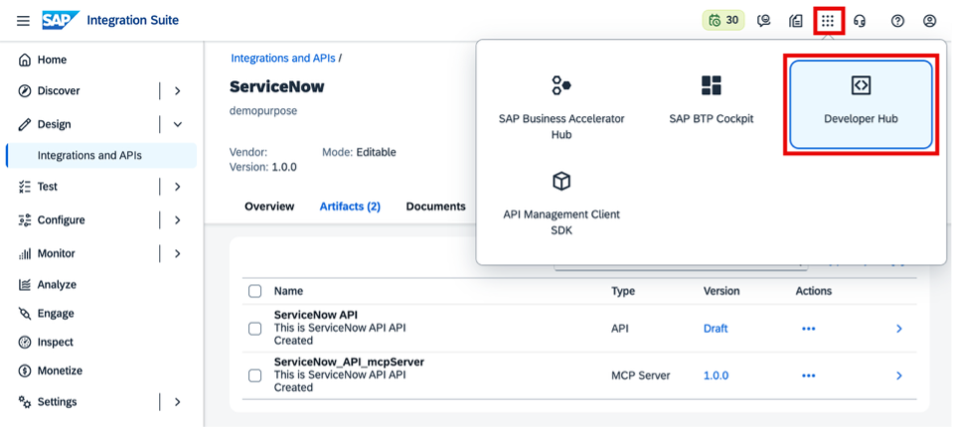Select Integrations and APIs sidebar item

(101, 156)
